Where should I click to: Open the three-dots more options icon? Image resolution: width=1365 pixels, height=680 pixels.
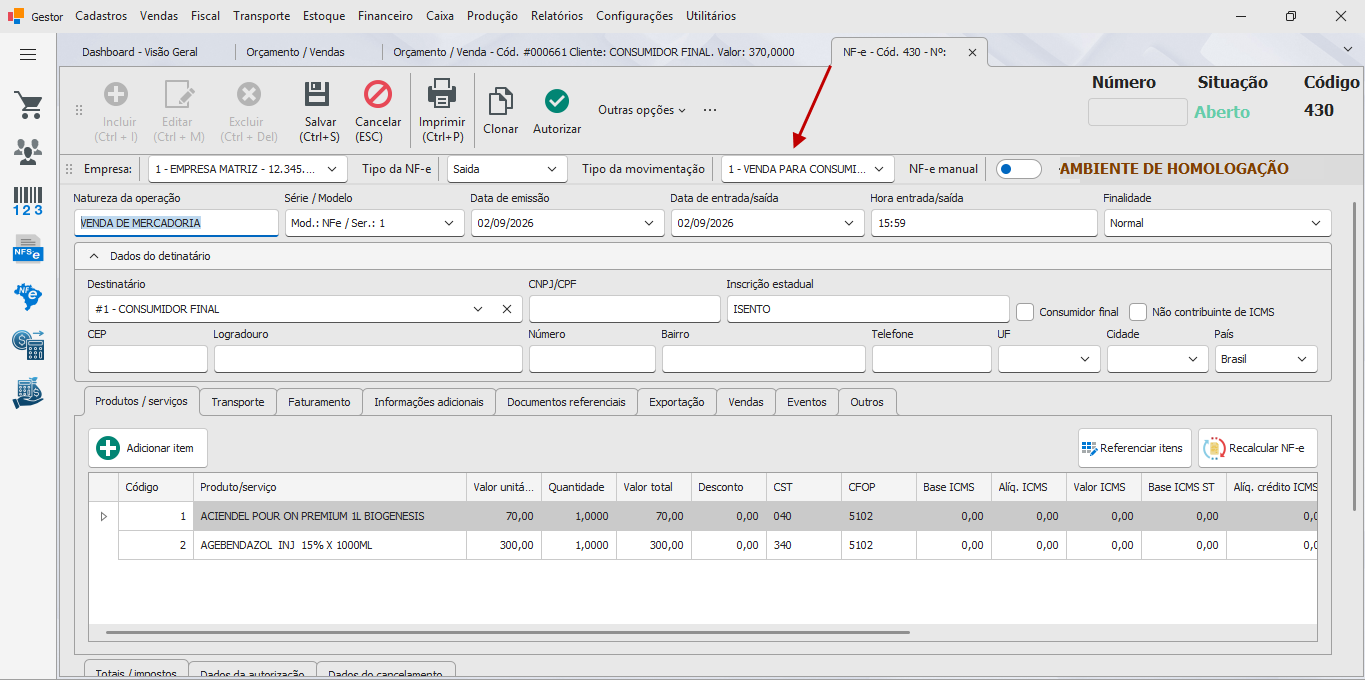click(710, 110)
